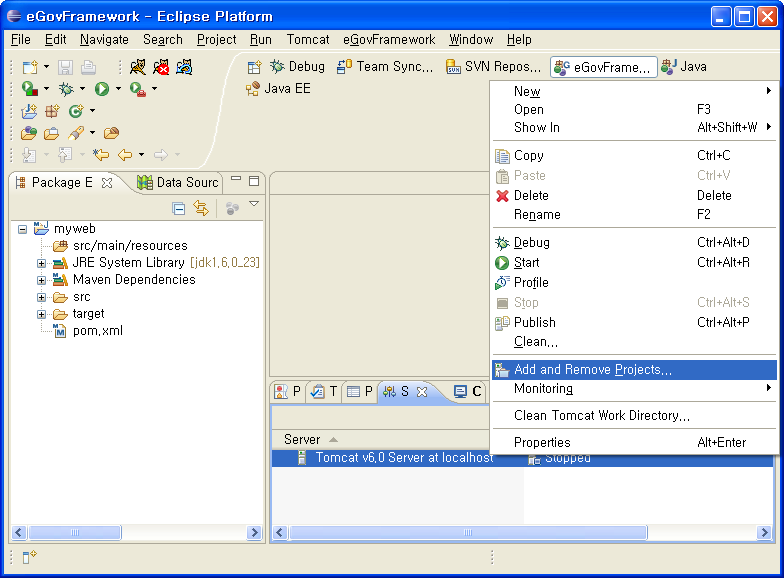Click the New Java Package icon
The height and width of the screenshot is (578, 784).
pos(52,110)
